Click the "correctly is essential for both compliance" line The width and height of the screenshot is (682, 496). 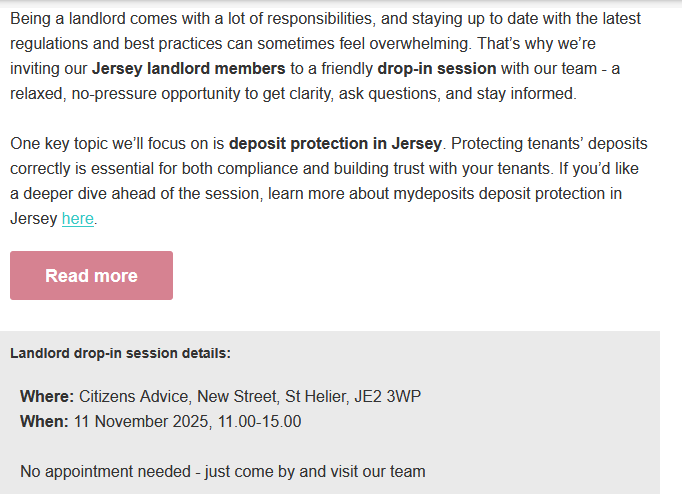pos(160,169)
